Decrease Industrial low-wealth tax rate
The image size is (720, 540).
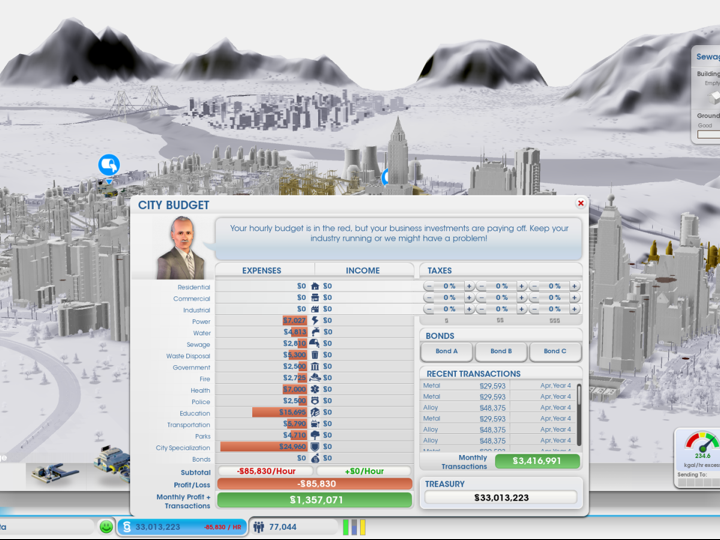pos(429,309)
